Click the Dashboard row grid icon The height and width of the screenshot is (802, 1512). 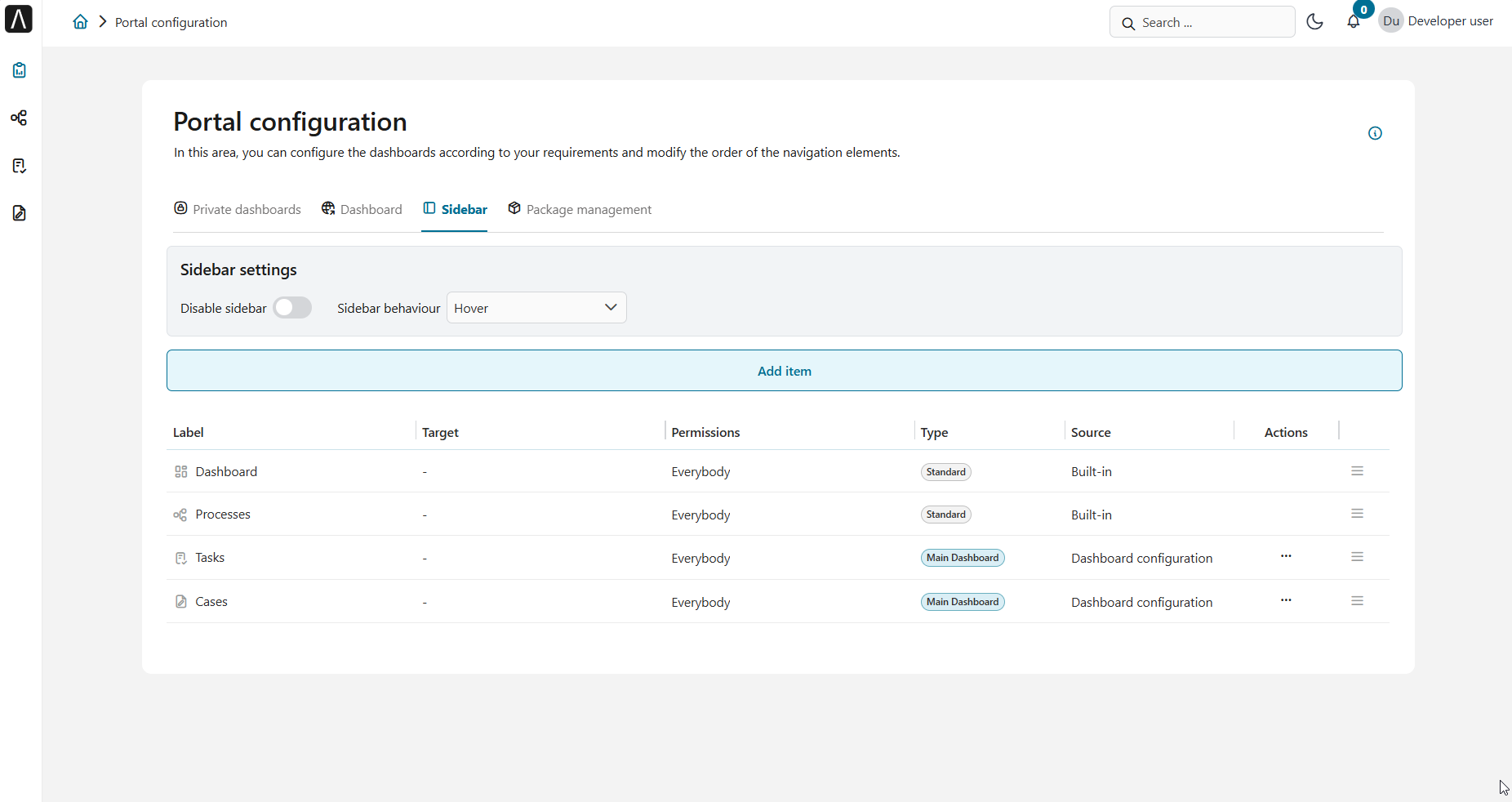[x=181, y=472]
